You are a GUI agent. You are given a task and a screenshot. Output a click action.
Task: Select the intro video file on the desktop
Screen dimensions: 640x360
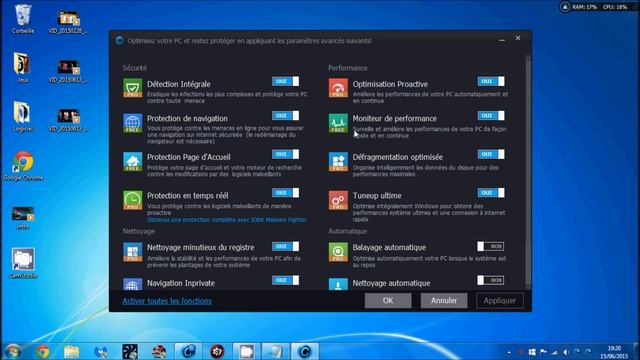click(x=23, y=218)
